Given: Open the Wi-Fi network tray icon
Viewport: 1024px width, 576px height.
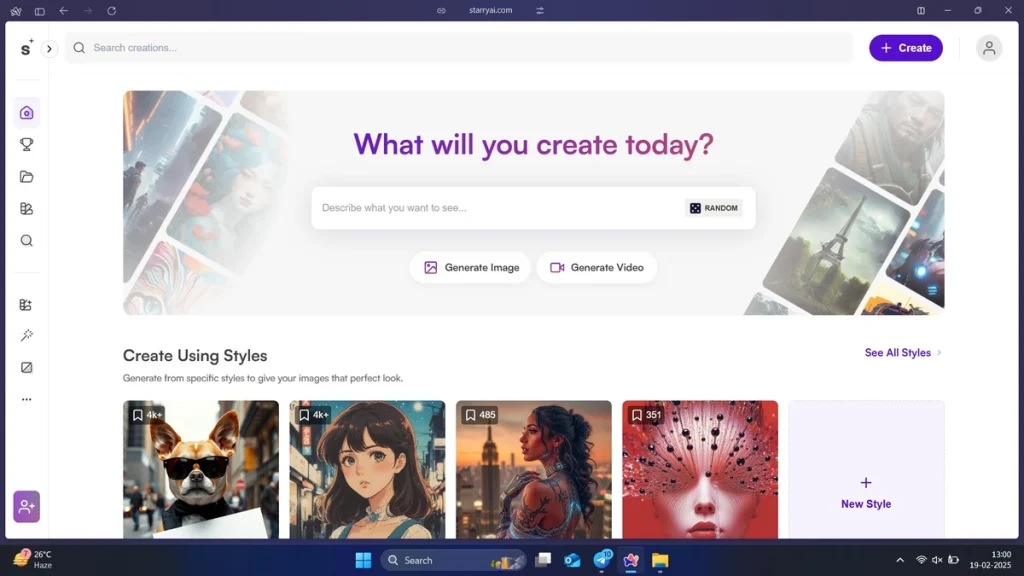Looking at the screenshot, I should [x=921, y=560].
